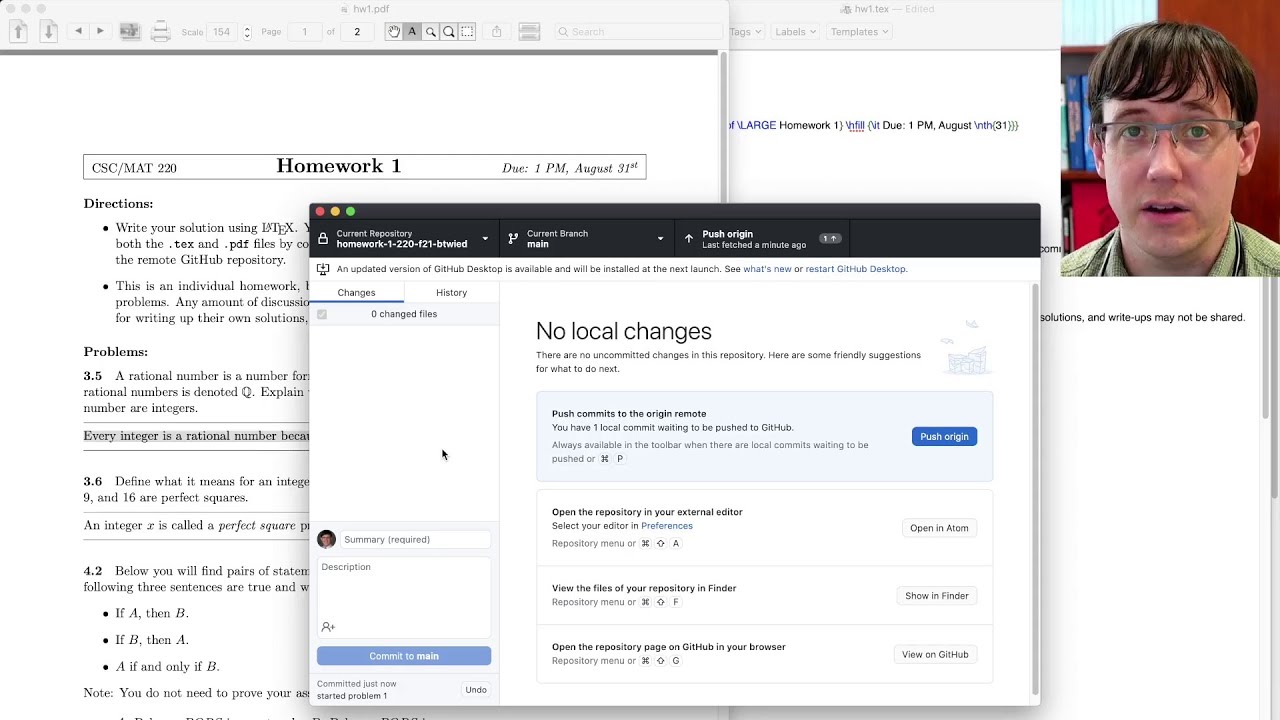Click the "Homework 1" title in the PDF
The width and height of the screenshot is (1280, 720).
(x=339, y=166)
